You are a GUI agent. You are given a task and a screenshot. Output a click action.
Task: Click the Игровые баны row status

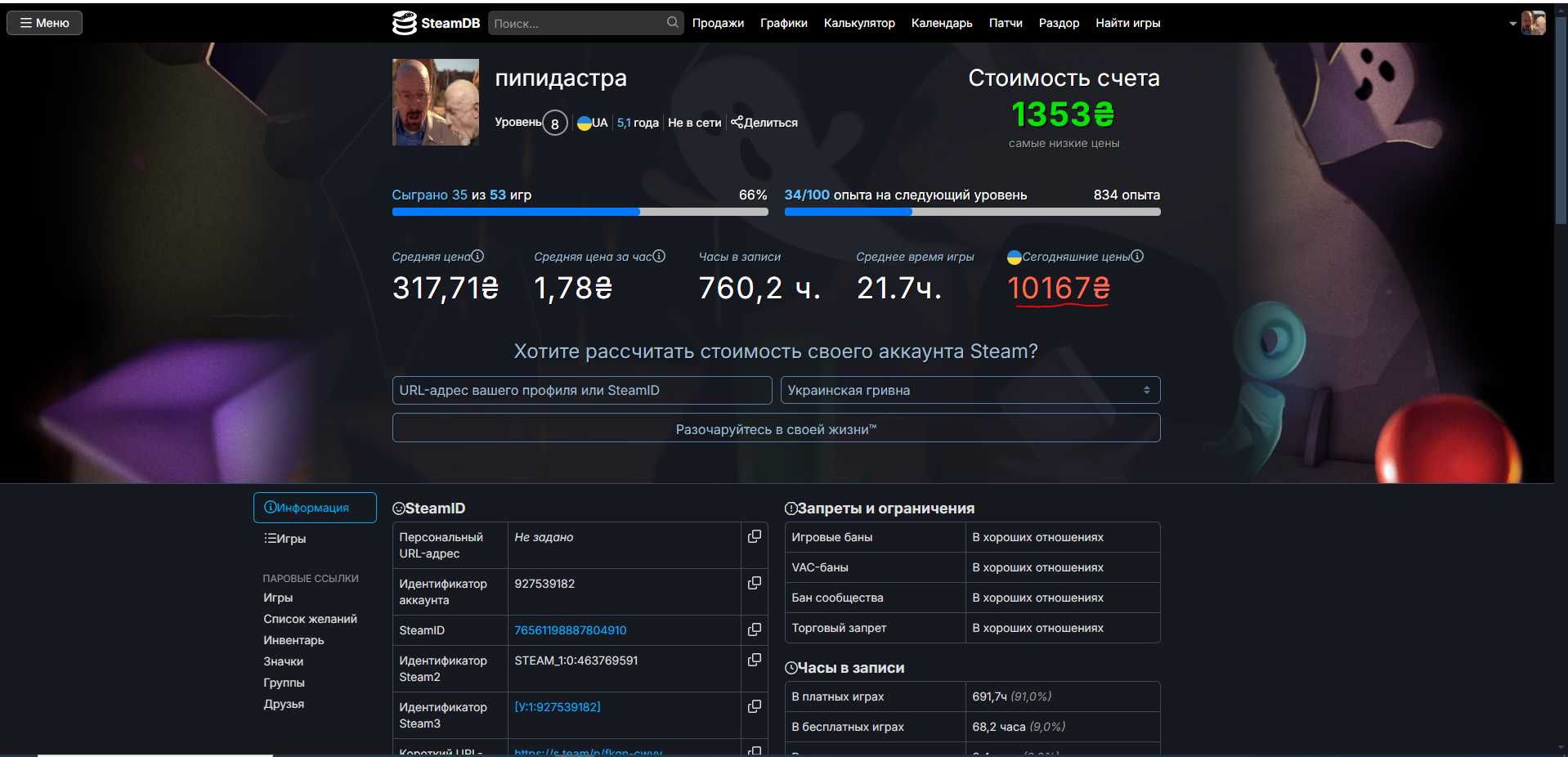pyautogui.click(x=1037, y=537)
